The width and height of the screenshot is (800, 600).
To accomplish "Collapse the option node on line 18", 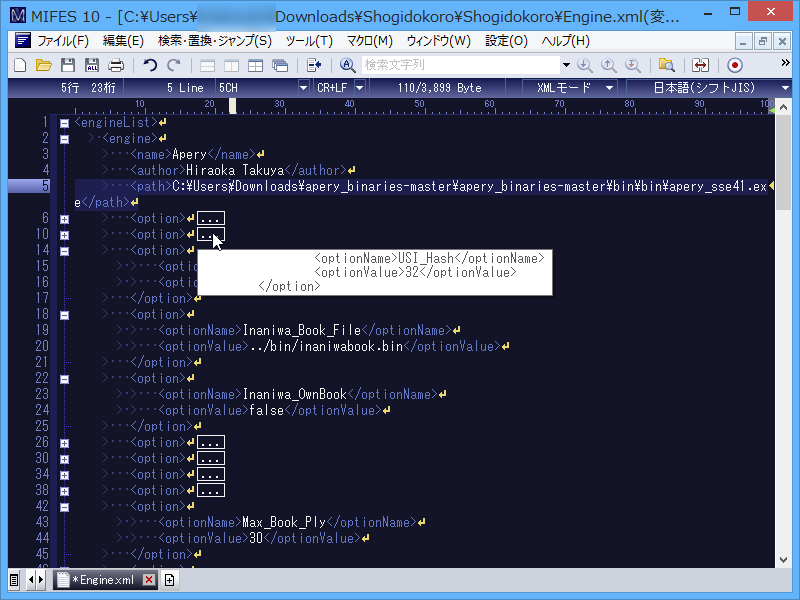I will tap(64, 315).
